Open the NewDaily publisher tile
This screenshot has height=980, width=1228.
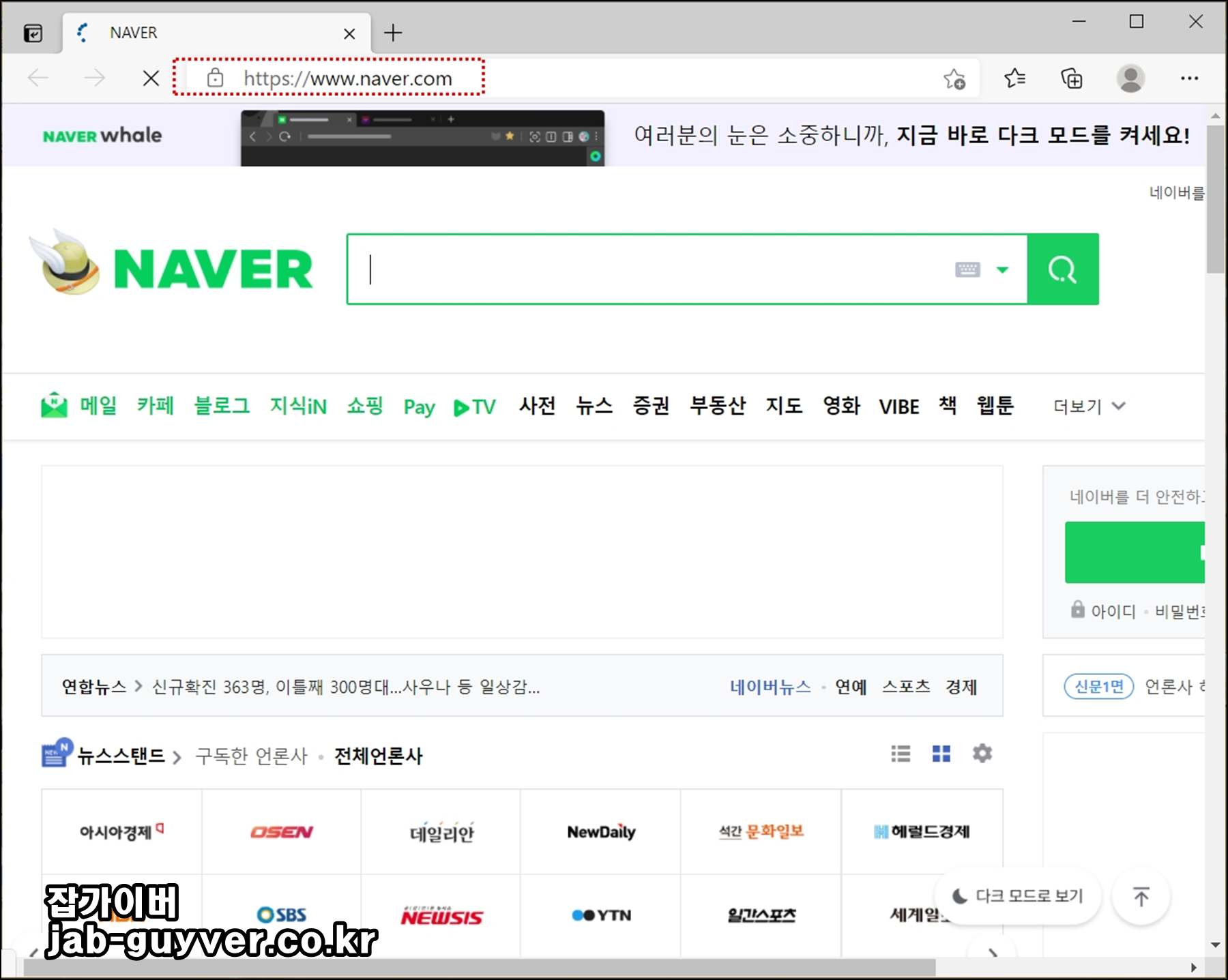pos(601,832)
